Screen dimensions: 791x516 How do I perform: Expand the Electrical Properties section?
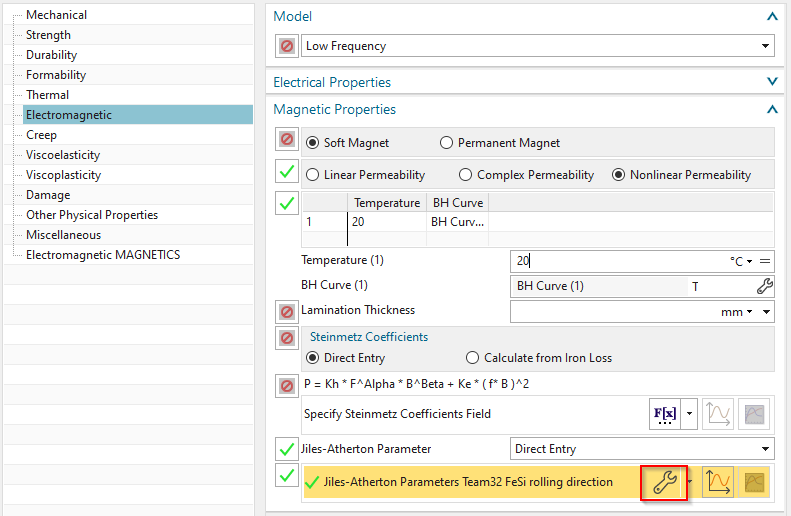pyautogui.click(x=771, y=82)
